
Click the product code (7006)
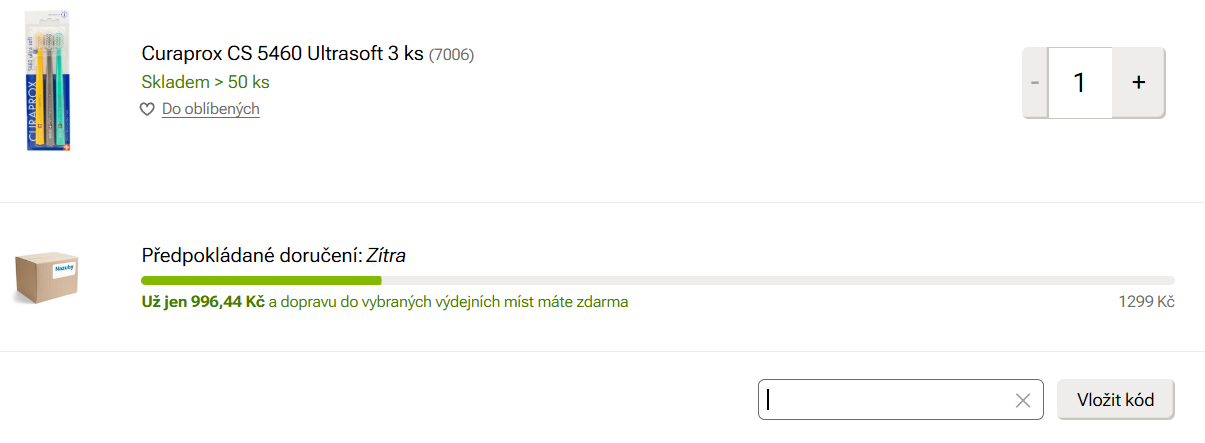(451, 55)
